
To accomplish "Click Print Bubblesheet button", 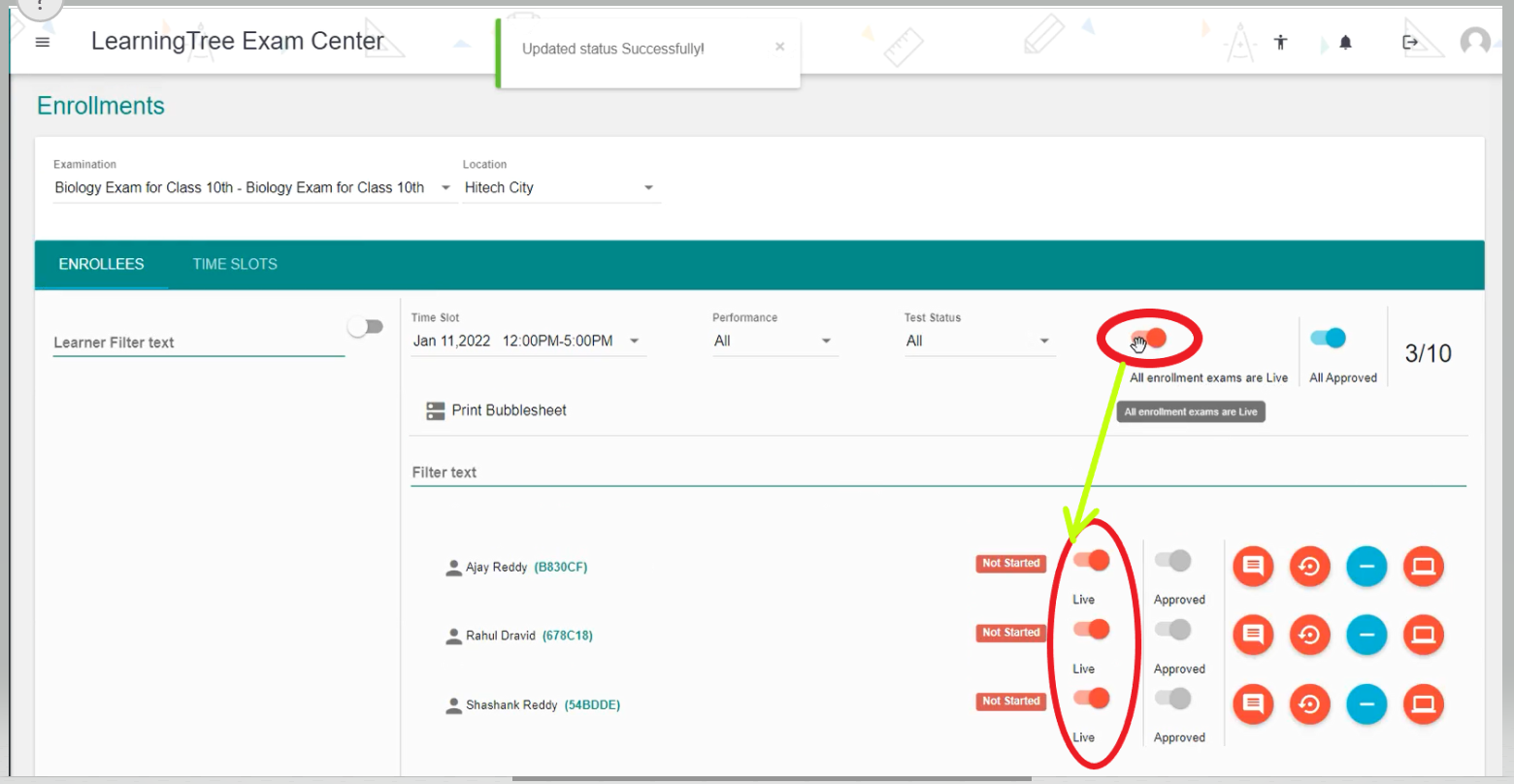I will coord(497,410).
